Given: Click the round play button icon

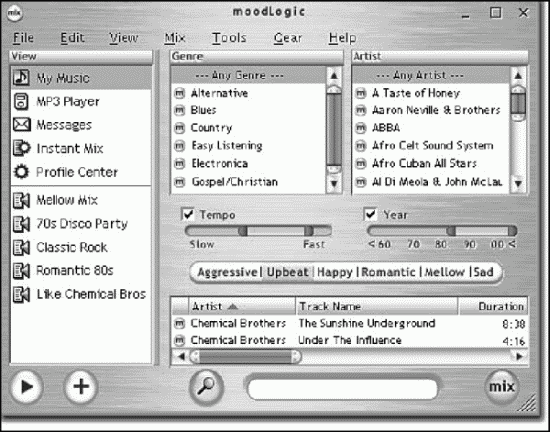Looking at the screenshot, I should [26, 387].
